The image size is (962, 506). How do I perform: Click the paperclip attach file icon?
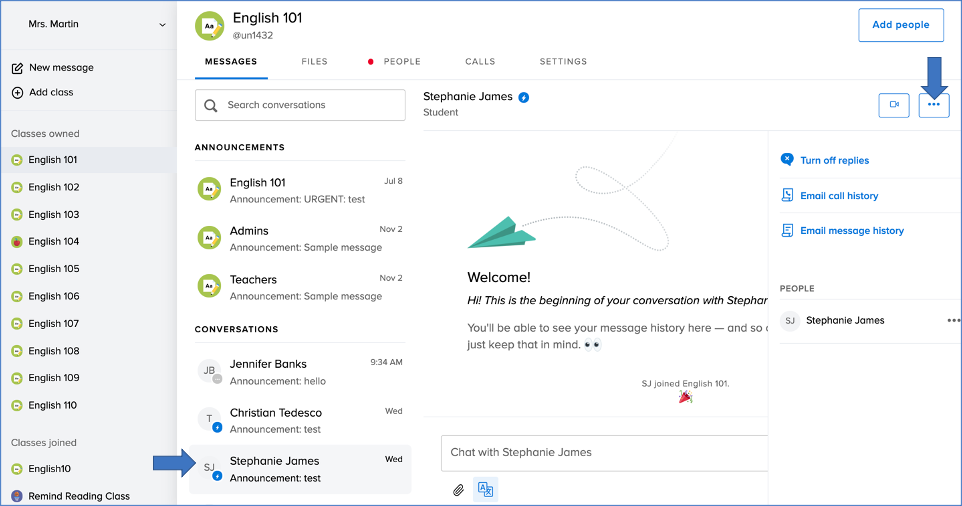point(458,489)
